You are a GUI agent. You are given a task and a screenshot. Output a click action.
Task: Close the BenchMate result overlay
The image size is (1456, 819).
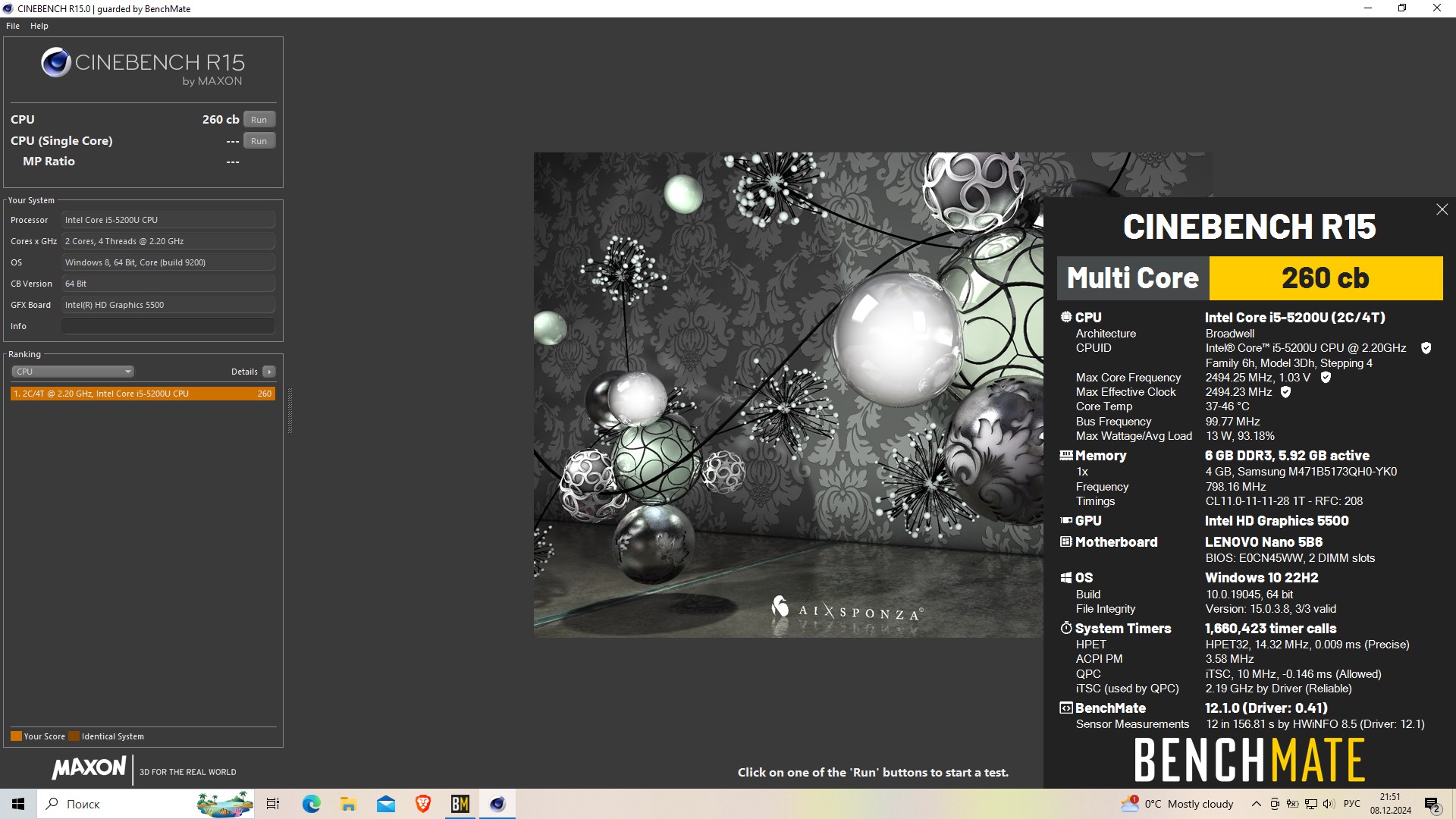[x=1442, y=209]
